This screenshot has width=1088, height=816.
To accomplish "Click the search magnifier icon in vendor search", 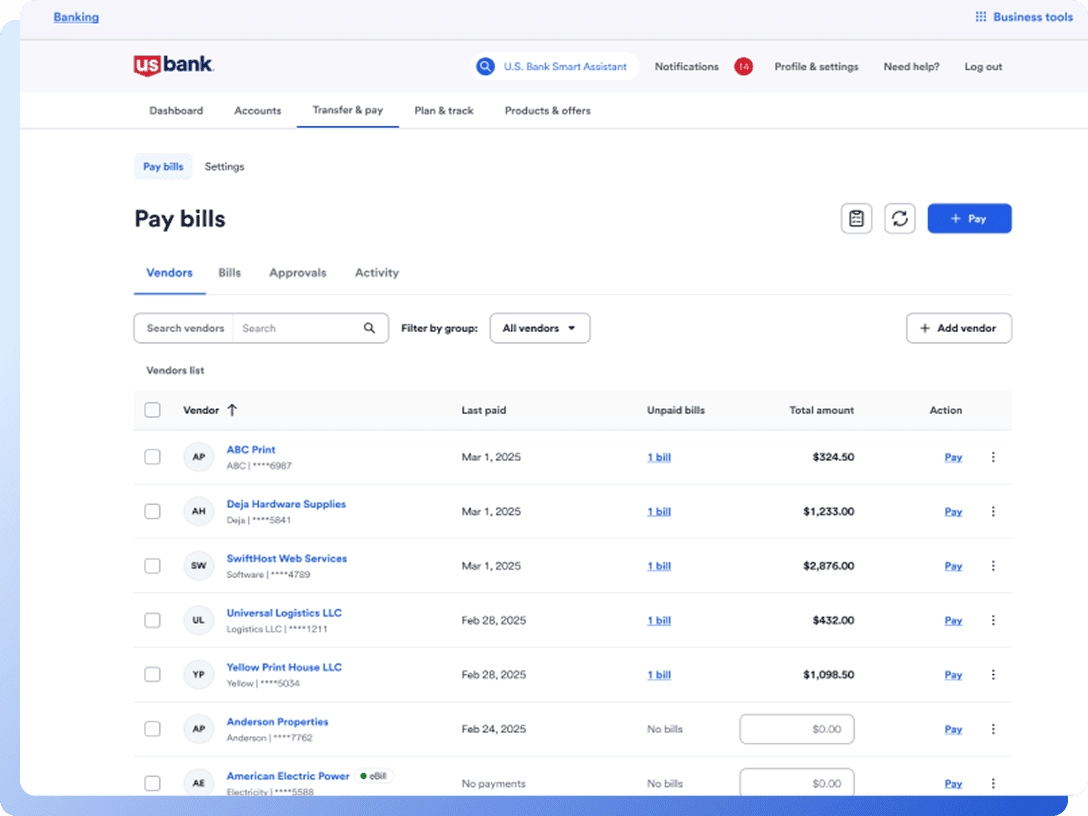I will (x=369, y=328).
